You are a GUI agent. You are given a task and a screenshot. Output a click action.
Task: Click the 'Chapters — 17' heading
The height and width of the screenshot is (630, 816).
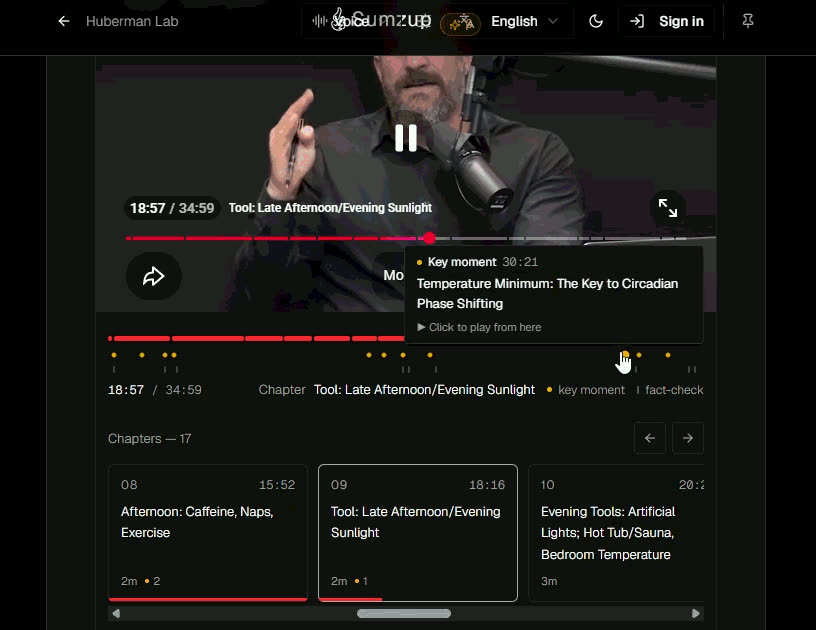tap(149, 439)
